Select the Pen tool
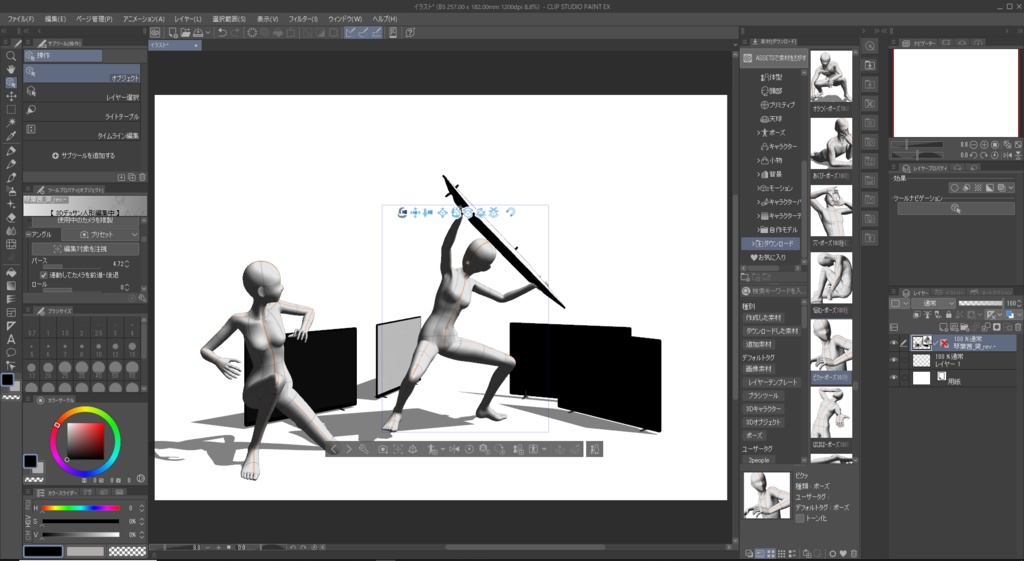This screenshot has width=1024, height=561. coord(11,151)
